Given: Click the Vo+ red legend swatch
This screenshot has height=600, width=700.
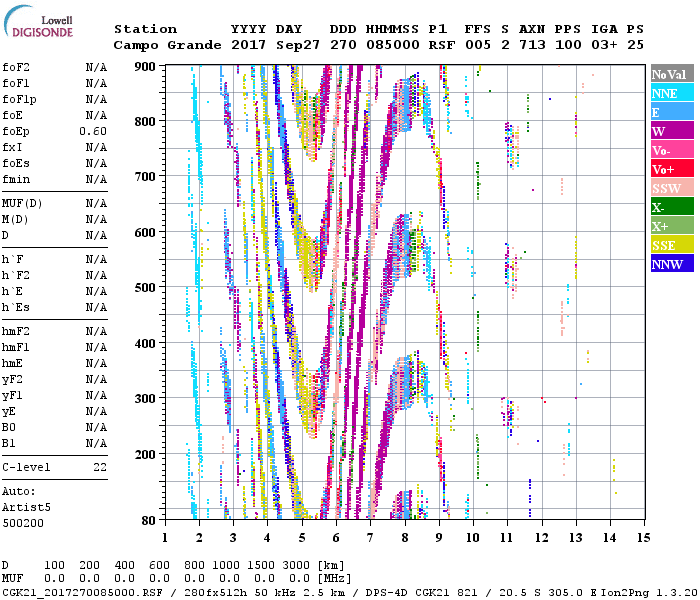Looking at the screenshot, I should (670, 169).
